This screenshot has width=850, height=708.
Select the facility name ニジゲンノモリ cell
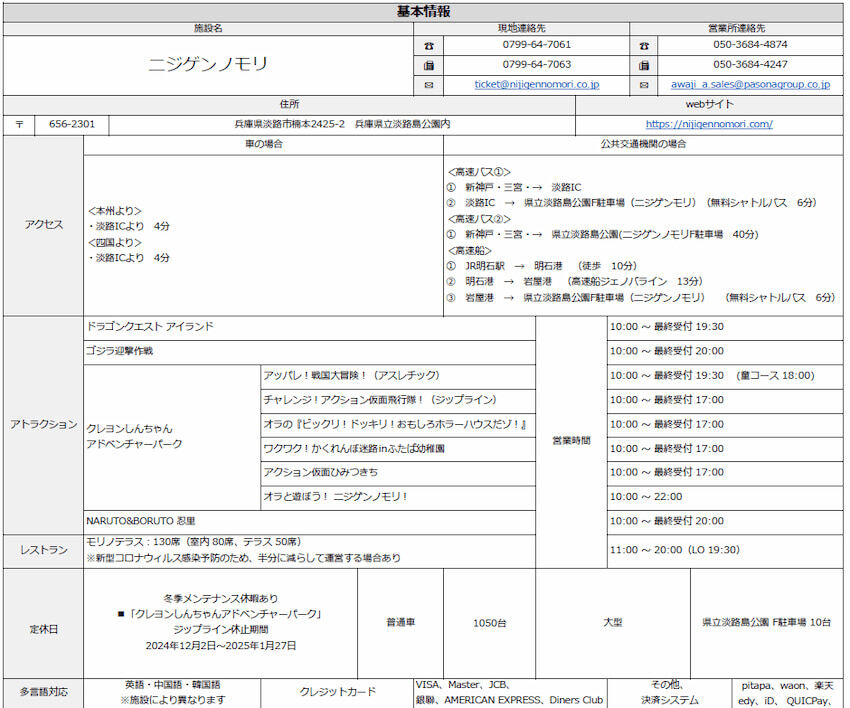(208, 66)
